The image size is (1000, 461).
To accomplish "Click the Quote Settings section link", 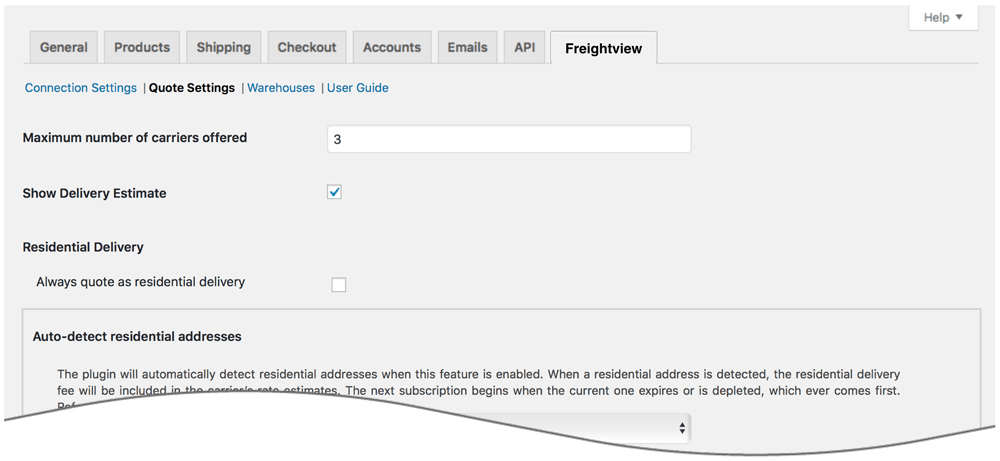I will [192, 88].
